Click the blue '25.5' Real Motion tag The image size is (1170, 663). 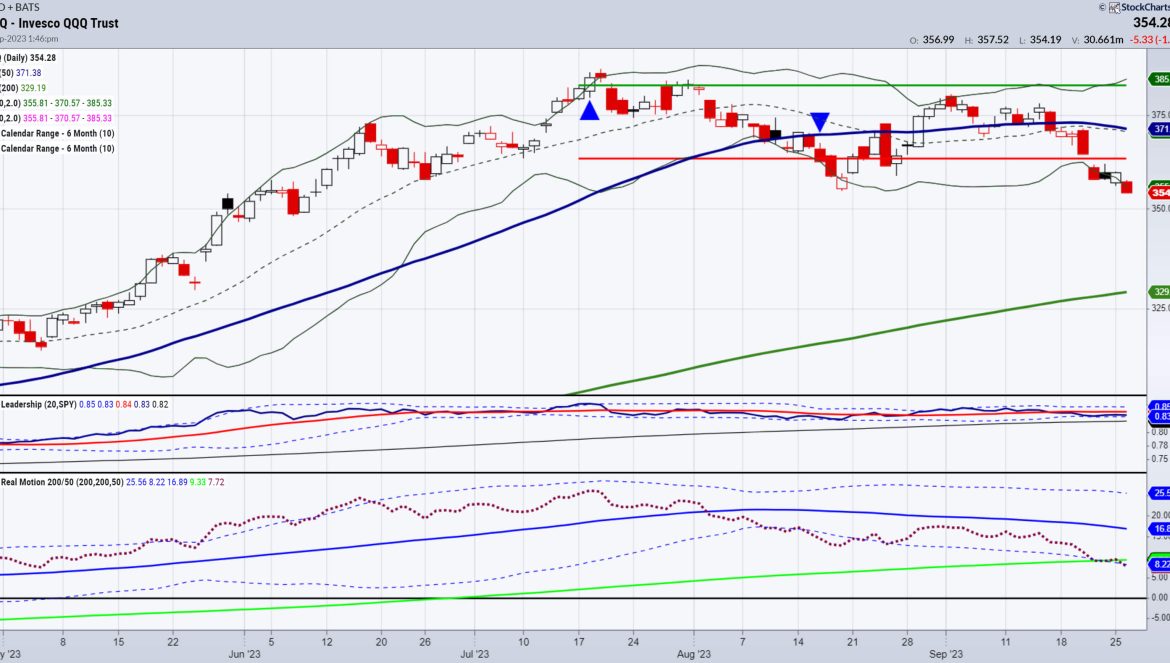click(x=1160, y=493)
